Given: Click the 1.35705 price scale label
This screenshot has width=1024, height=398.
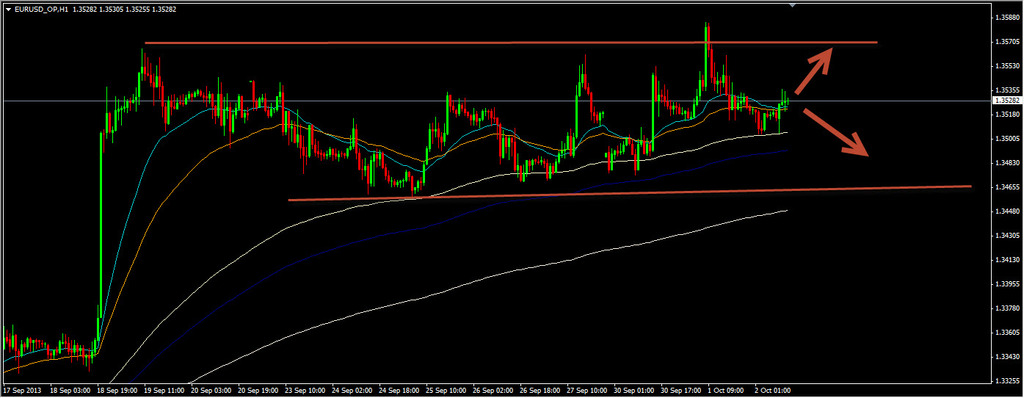Looking at the screenshot, I should coord(1006,42).
